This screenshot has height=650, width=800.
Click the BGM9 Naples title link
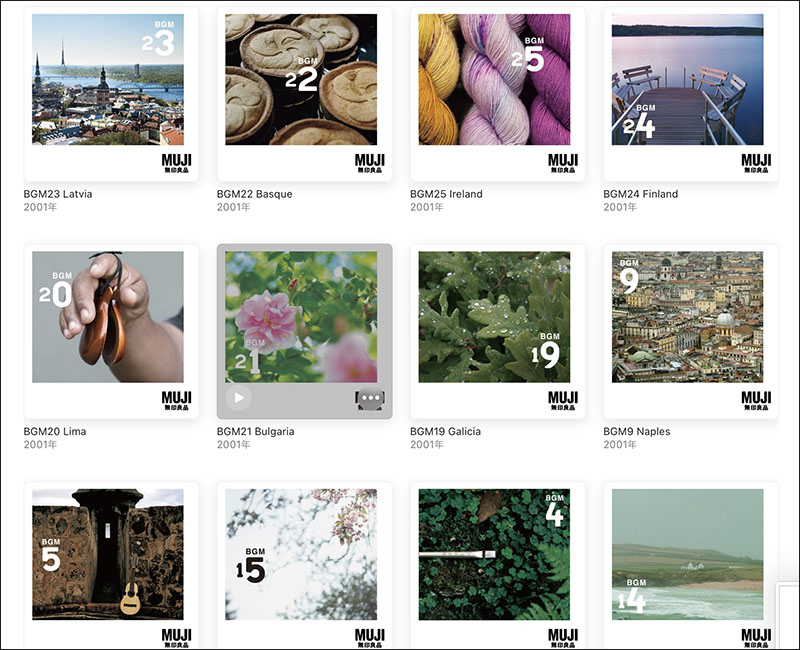coord(637,431)
